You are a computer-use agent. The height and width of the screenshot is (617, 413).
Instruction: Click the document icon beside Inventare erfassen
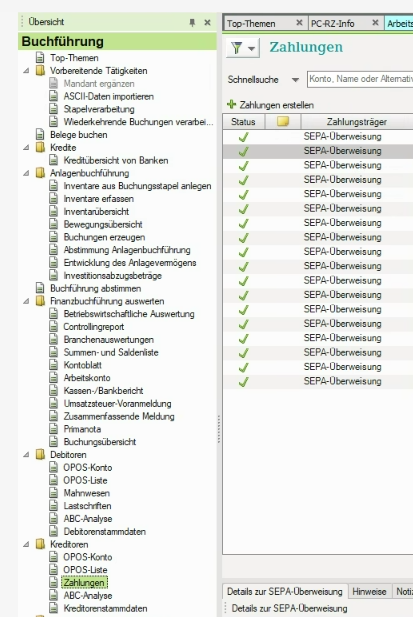(x=53, y=199)
